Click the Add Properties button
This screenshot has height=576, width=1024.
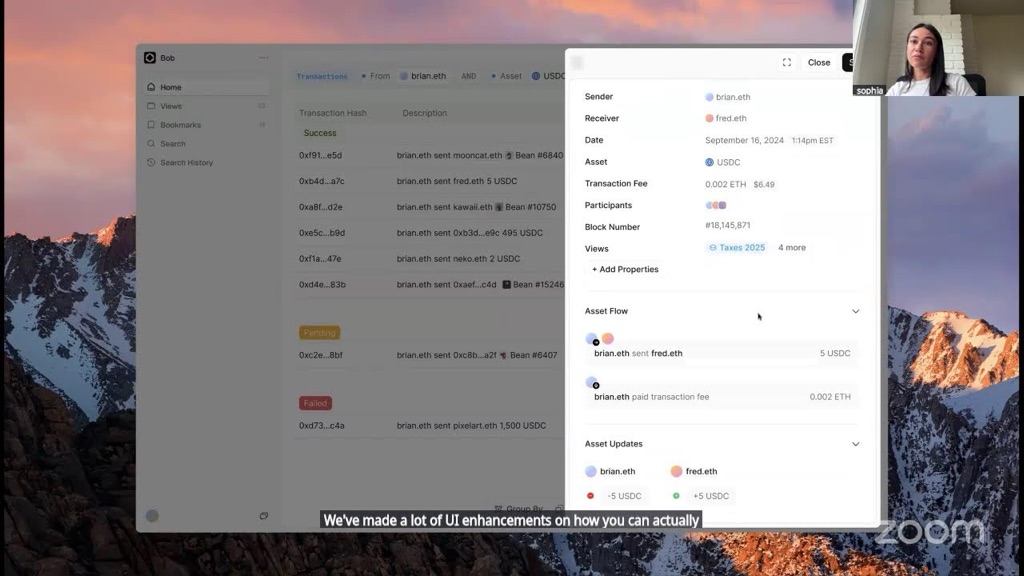[625, 269]
